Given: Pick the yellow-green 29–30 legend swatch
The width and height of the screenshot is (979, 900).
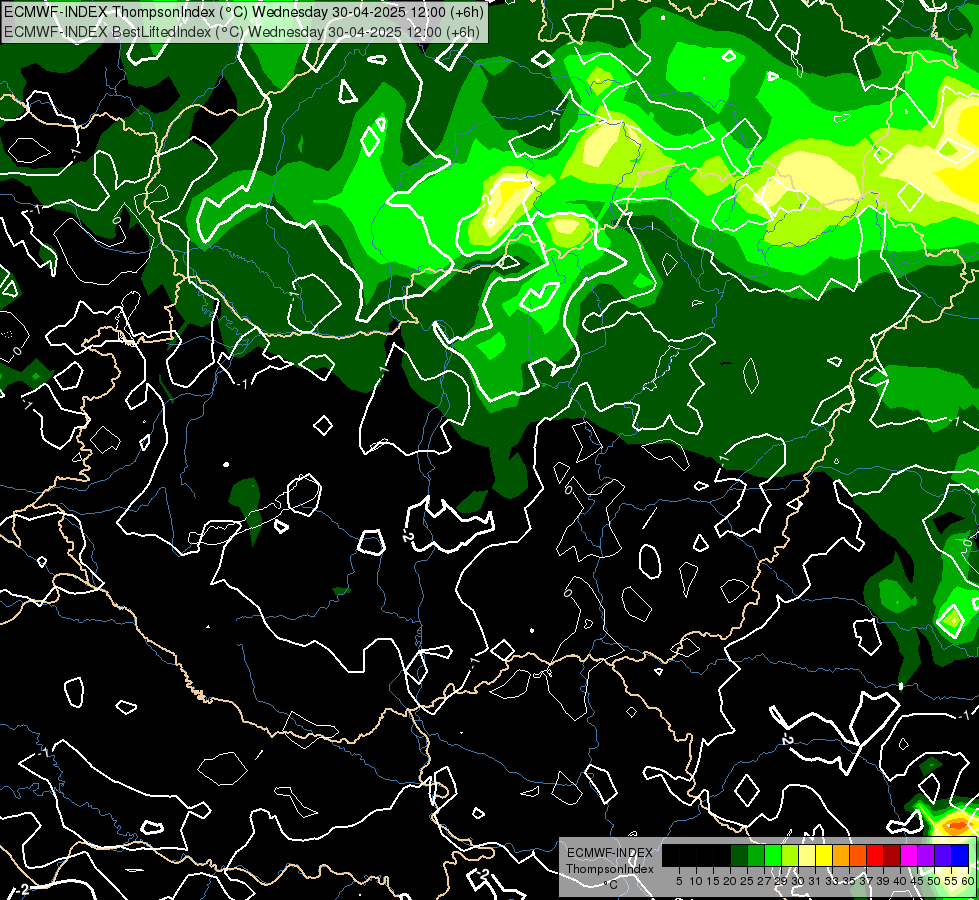Looking at the screenshot, I should point(790,855).
